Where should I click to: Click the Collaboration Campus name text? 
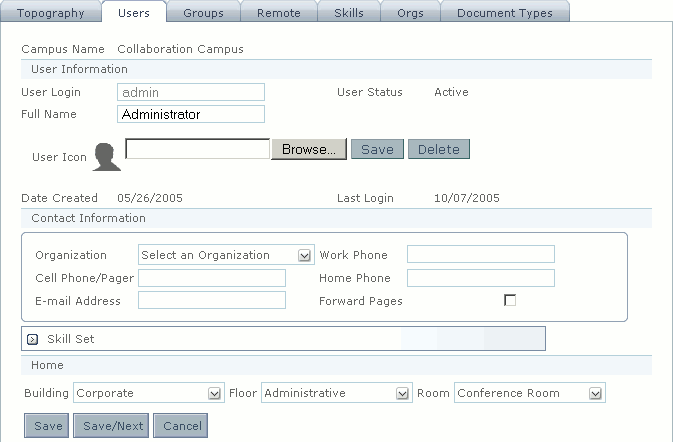pos(180,49)
